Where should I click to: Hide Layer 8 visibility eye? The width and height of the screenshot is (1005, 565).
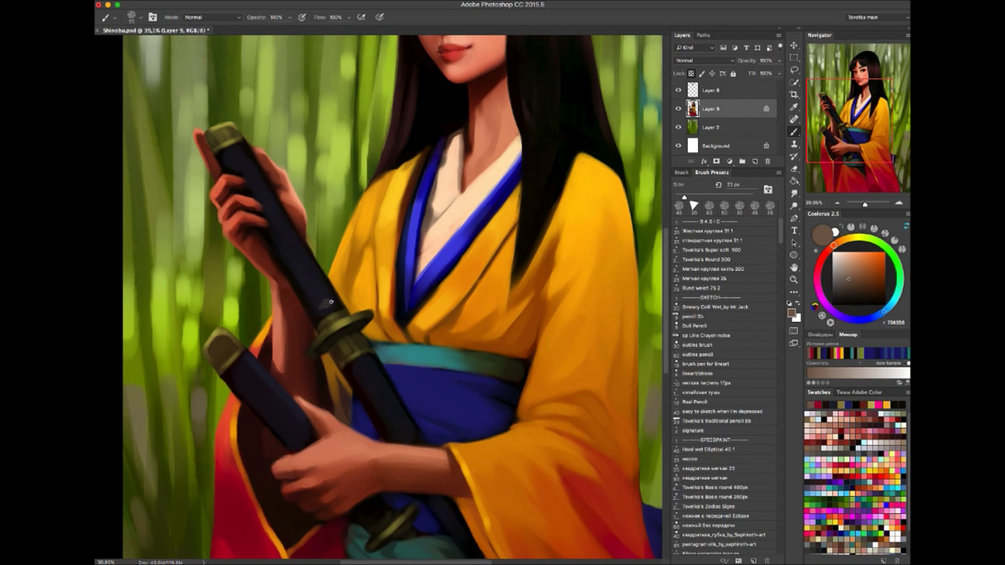[678, 90]
